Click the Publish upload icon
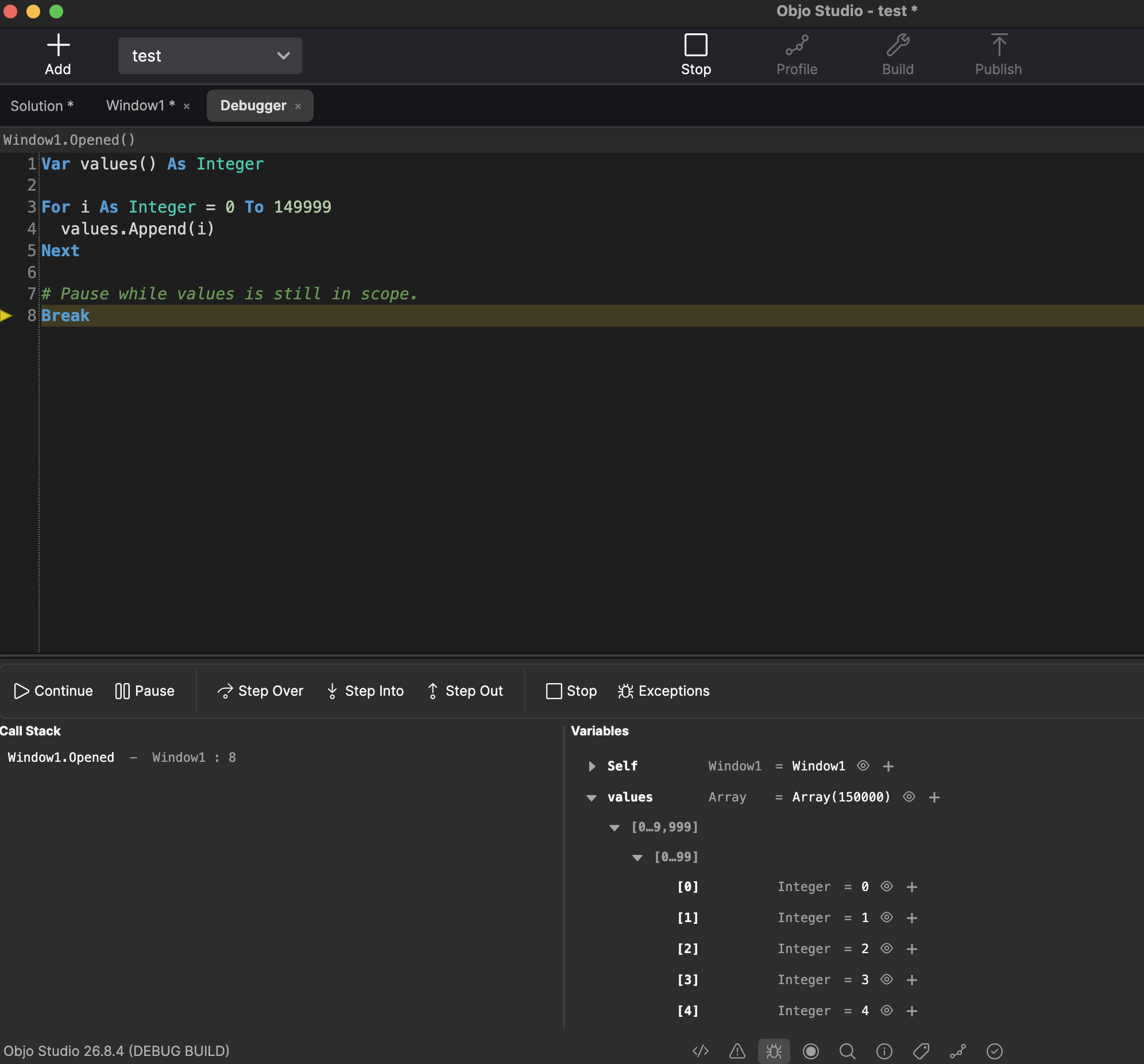Screen dimensions: 1144x1064 [999, 45]
